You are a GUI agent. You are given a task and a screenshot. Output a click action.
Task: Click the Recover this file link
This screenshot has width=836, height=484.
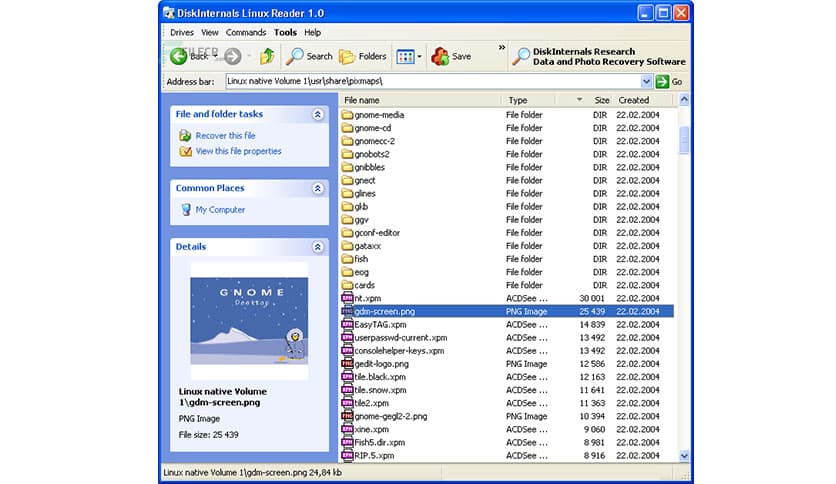226,135
